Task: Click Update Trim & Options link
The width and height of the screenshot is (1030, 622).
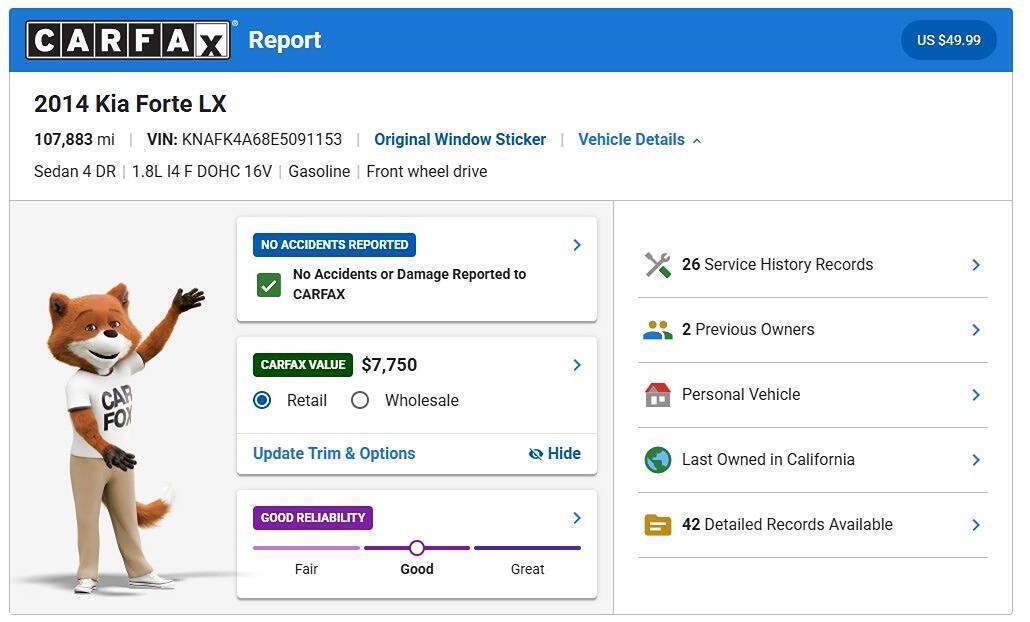Action: 334,454
